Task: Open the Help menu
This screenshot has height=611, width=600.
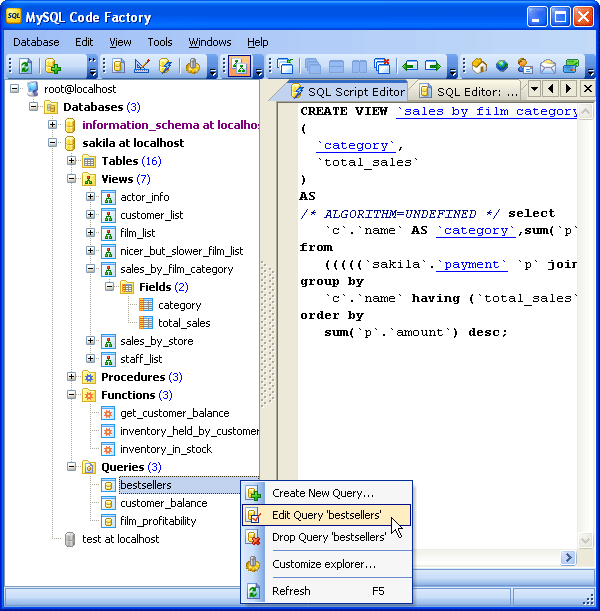Action: [x=258, y=42]
